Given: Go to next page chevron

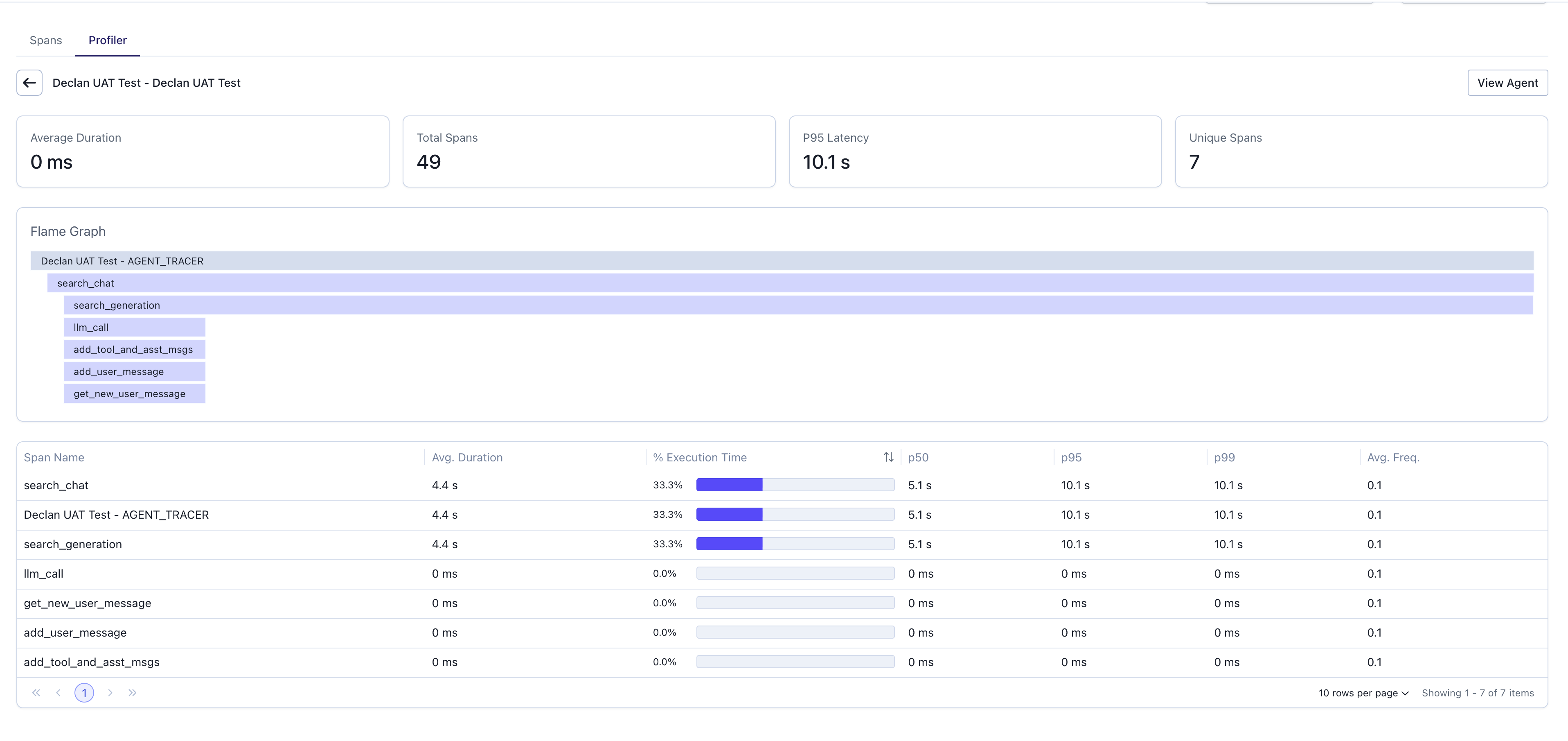Looking at the screenshot, I should (110, 693).
